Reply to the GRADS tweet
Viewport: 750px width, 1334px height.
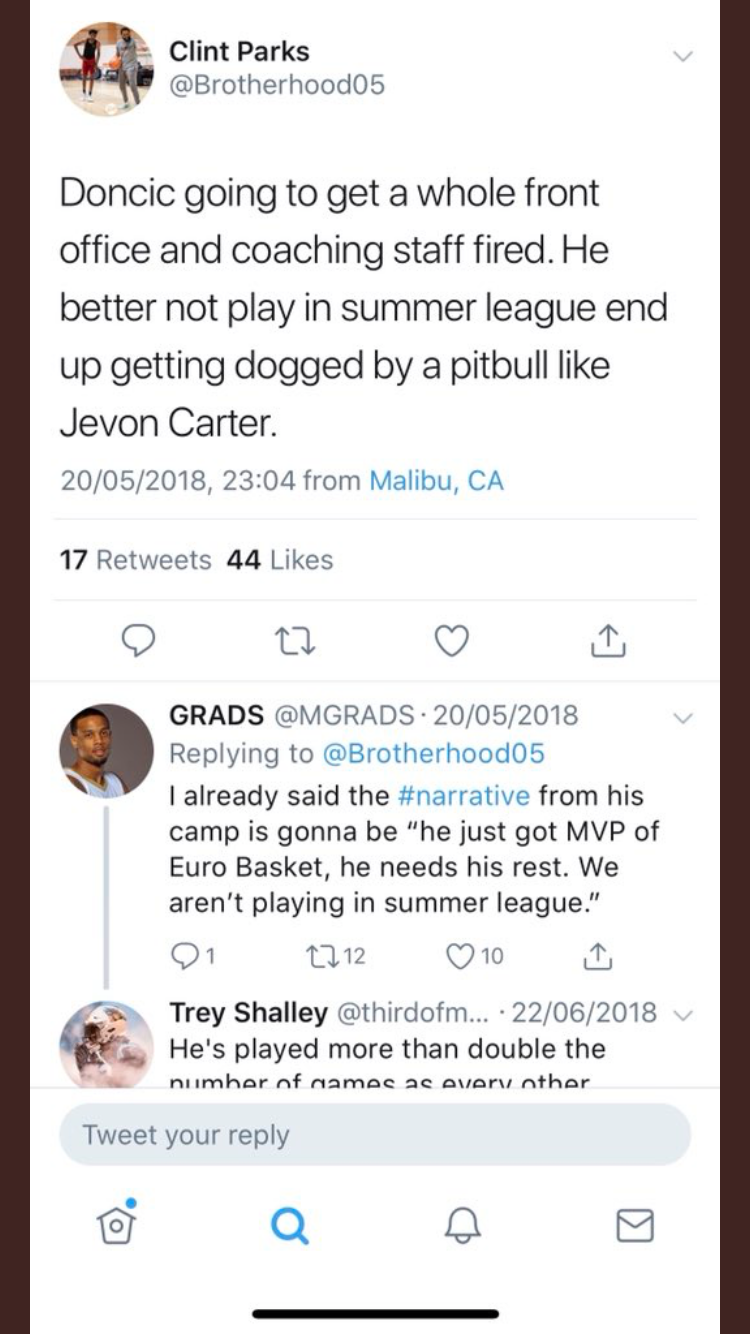(x=183, y=957)
